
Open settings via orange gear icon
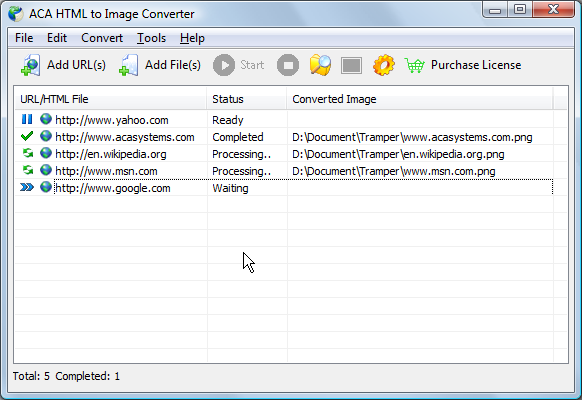point(384,65)
